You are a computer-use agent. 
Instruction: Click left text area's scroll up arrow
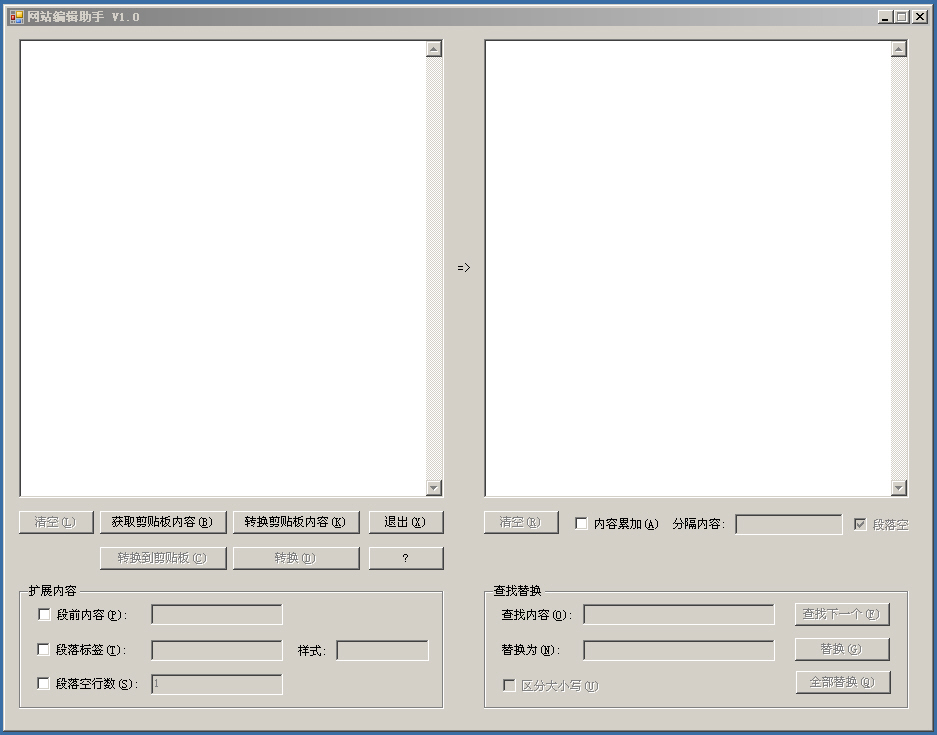[x=434, y=48]
